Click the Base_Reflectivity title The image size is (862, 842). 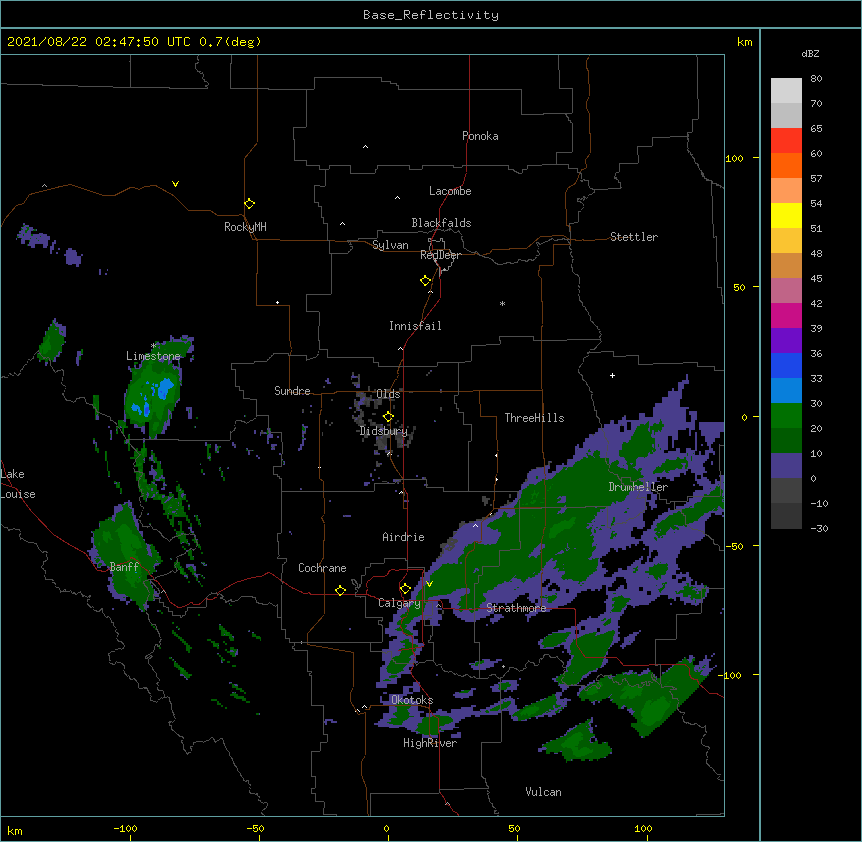coord(431,15)
